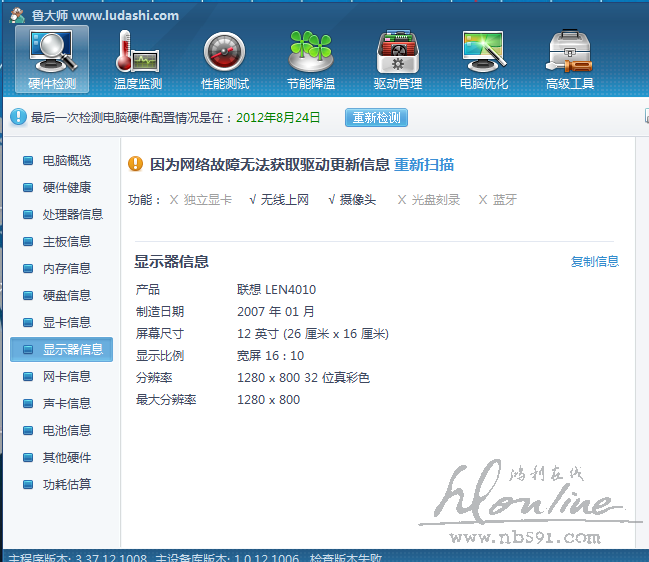This screenshot has height=562, width=649.
Task: Open 主板信息 motherboard info section
Action: (66, 242)
